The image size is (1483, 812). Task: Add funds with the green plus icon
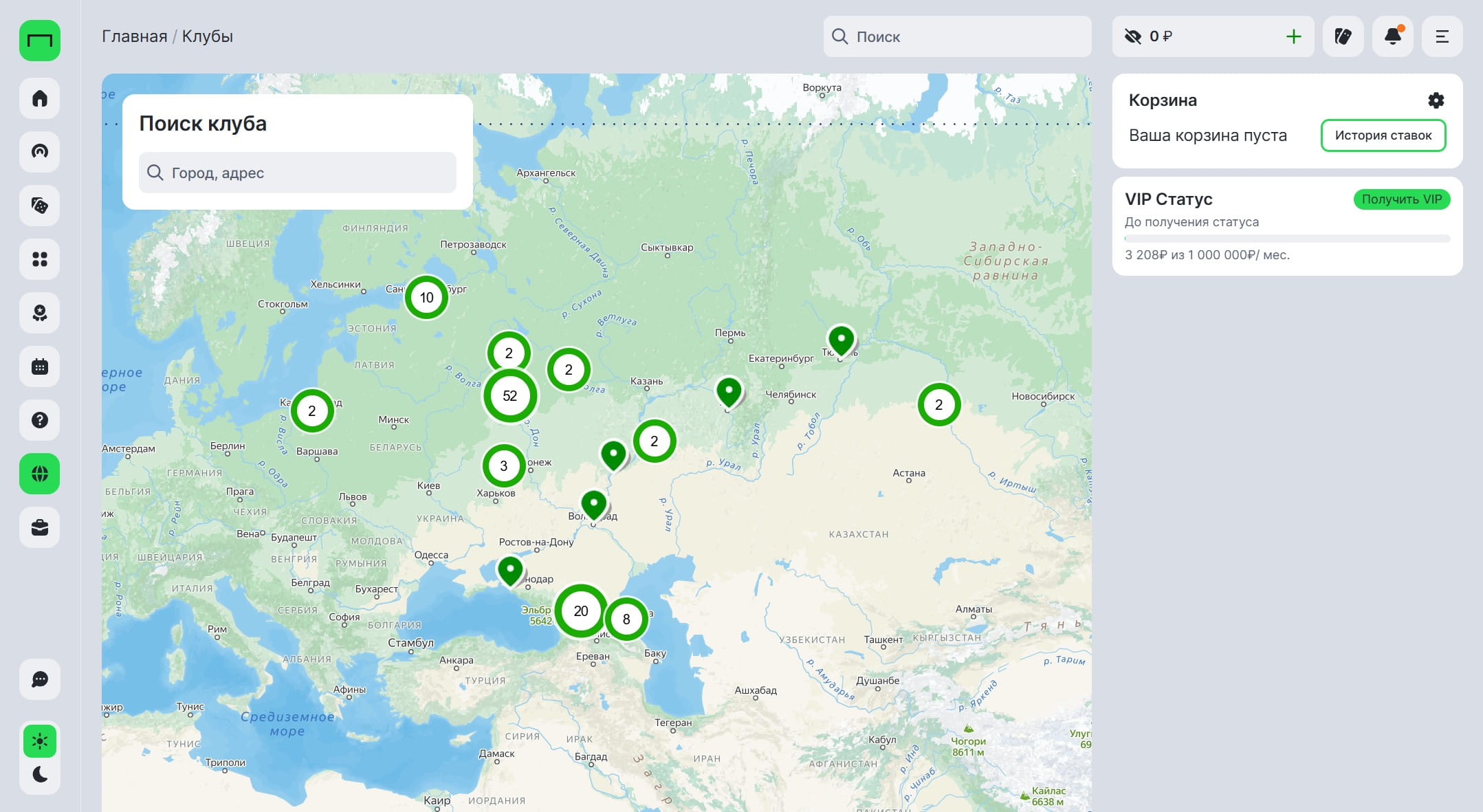[1293, 36]
